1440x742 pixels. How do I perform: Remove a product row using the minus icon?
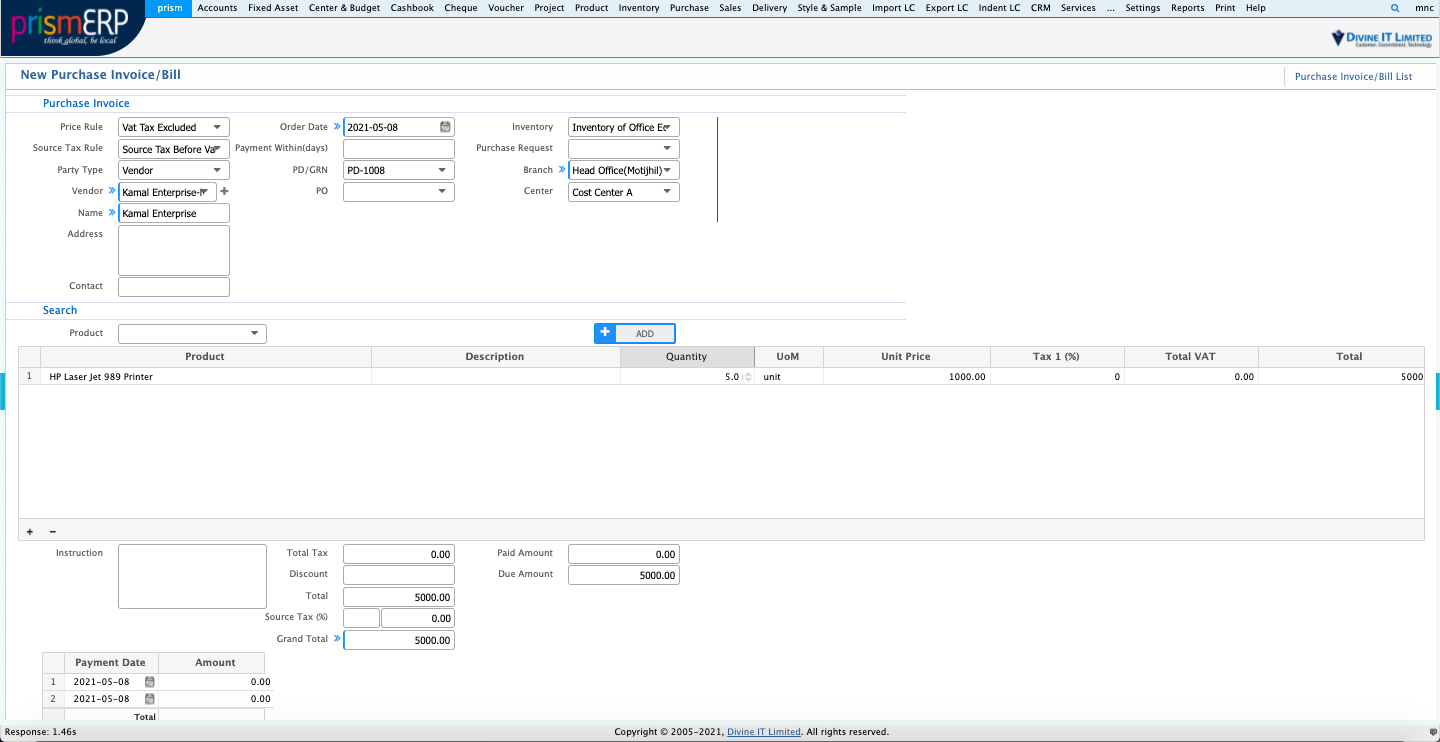(53, 531)
